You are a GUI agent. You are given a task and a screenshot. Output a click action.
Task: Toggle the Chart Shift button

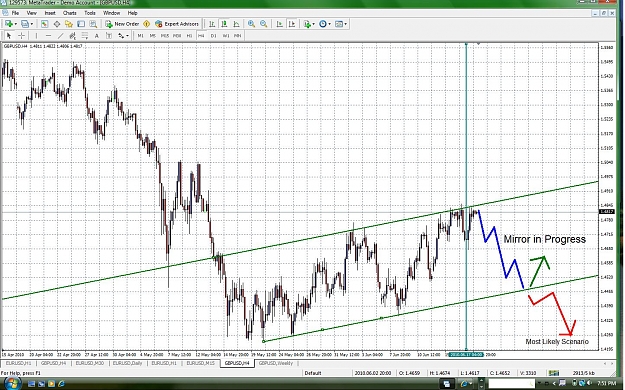click(292, 24)
